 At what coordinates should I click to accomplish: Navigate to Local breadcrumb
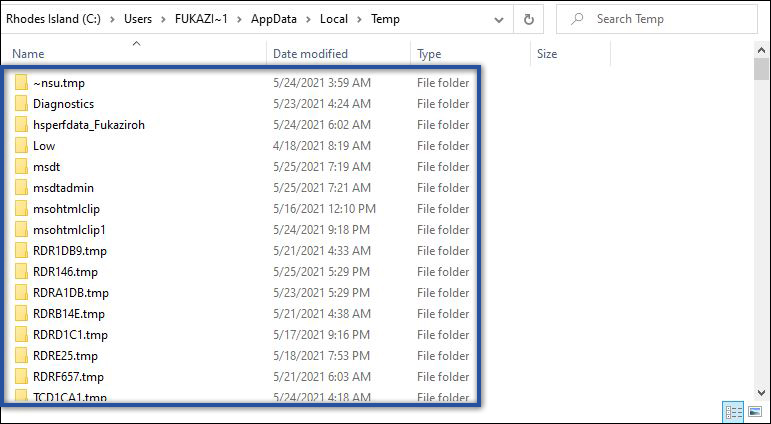coord(334,19)
